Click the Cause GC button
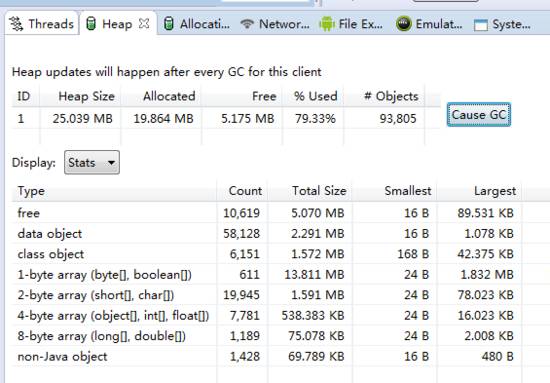Screen dimensions: 550x383 pos(479,115)
